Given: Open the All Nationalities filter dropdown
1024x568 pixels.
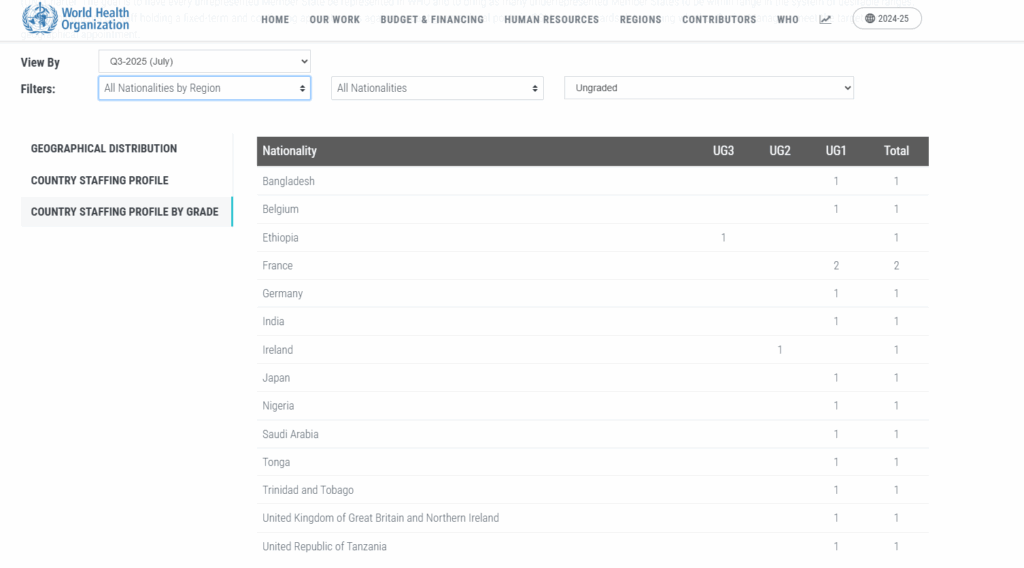Looking at the screenshot, I should 437,88.
